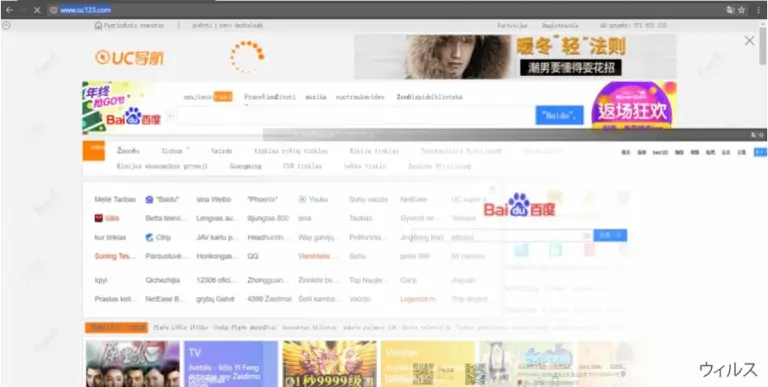Focus the main Baidu search input field
768x387 pixels.
point(356,116)
